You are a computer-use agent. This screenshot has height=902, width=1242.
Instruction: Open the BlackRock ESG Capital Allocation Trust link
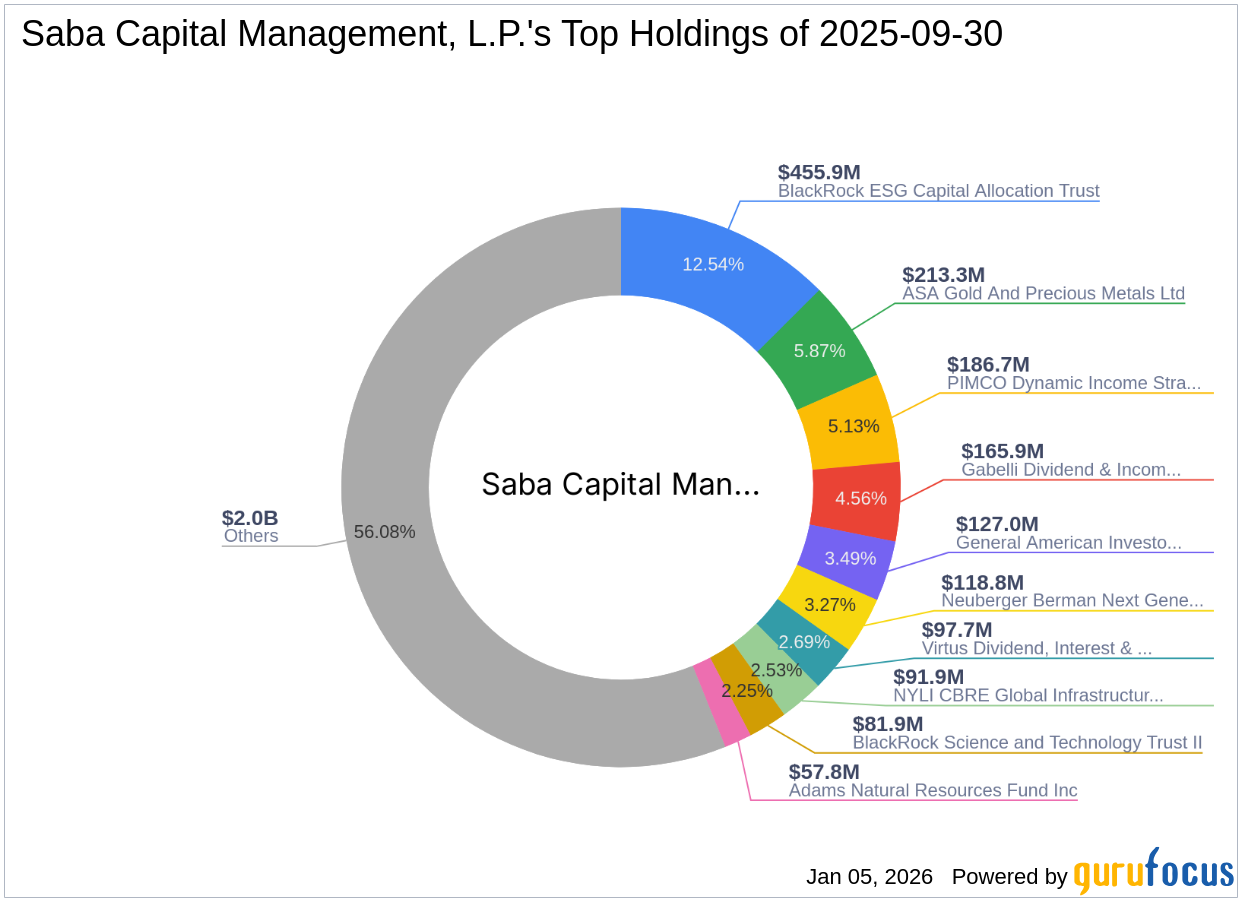(x=938, y=191)
